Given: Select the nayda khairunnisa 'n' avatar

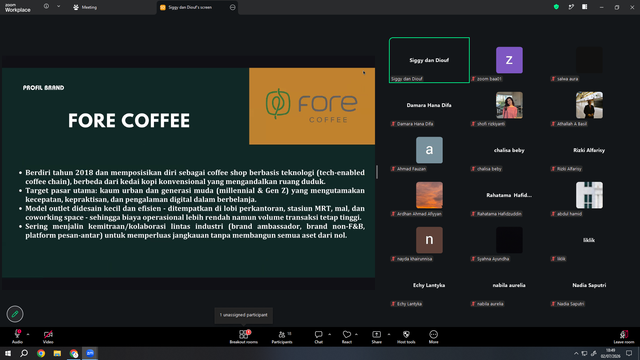Looking at the screenshot, I should point(429,240).
